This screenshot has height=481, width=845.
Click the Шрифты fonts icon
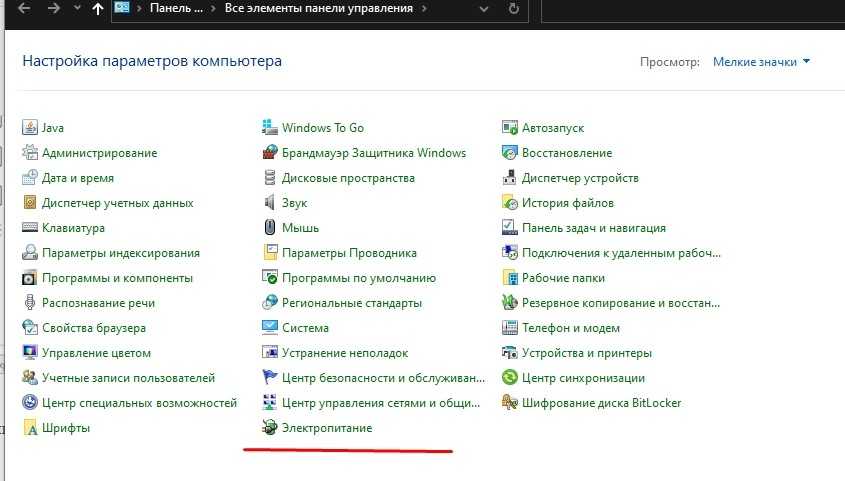click(30, 428)
